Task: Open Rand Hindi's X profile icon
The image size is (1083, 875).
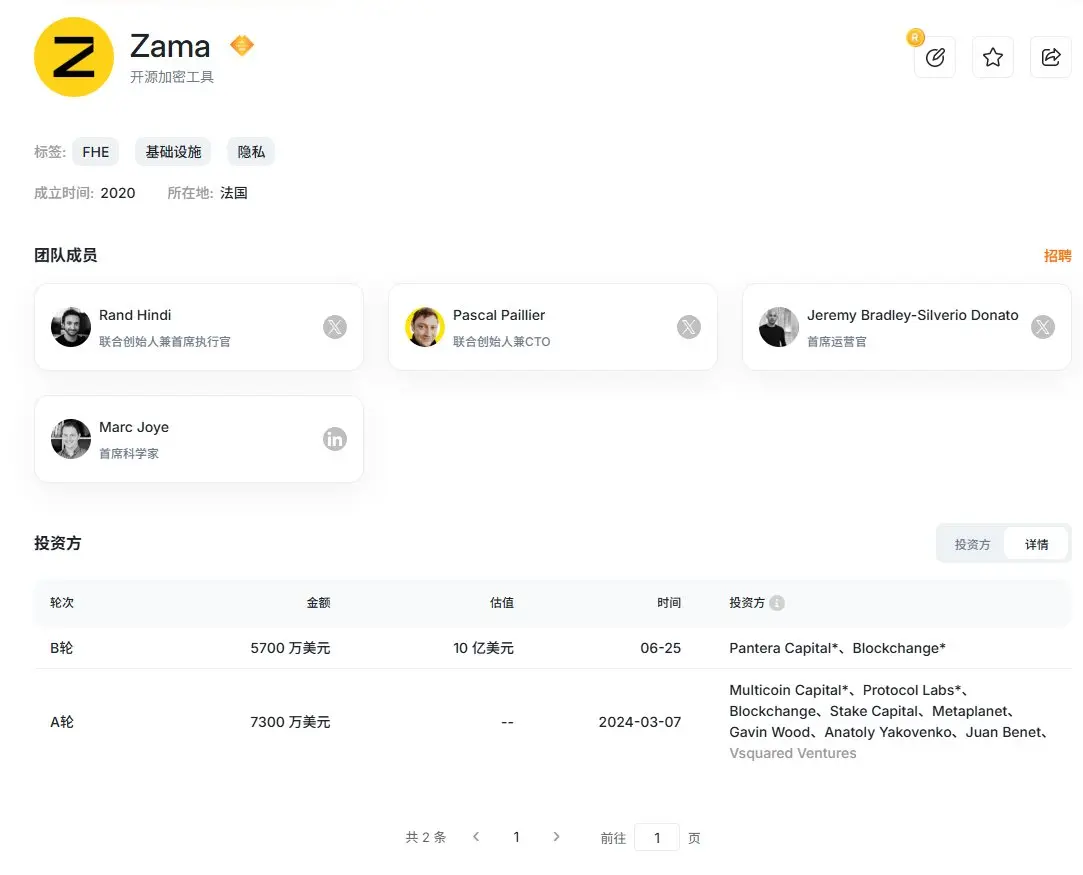Action: (x=335, y=327)
